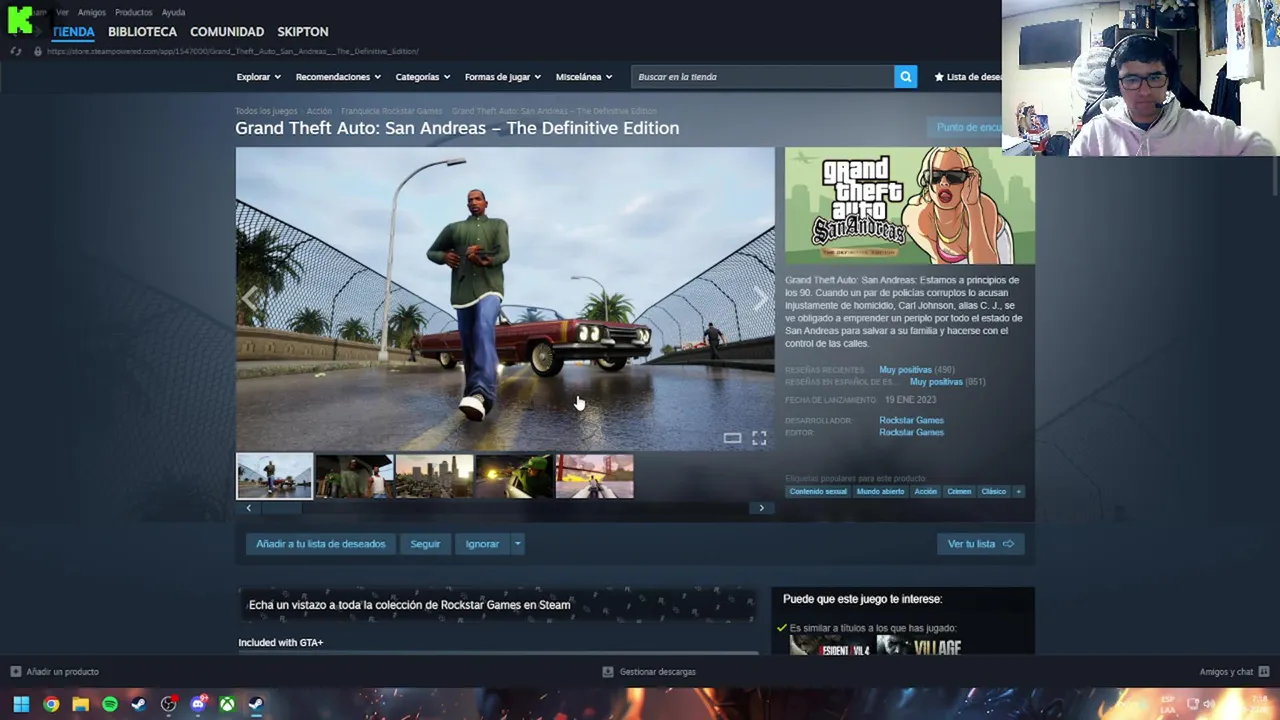Select the Acción tag

pos(925,491)
